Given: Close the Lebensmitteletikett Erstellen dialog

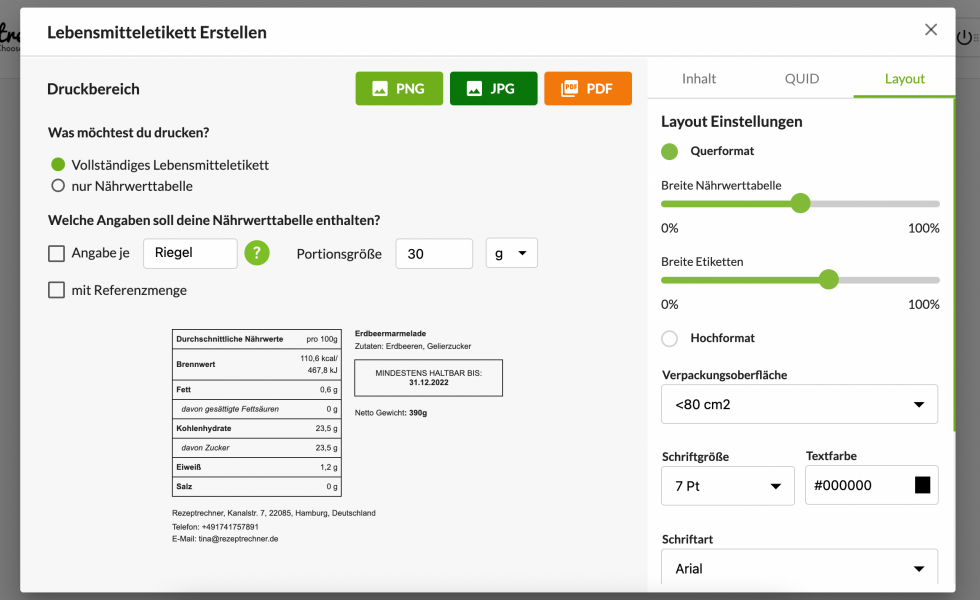Looking at the screenshot, I should tap(931, 30).
